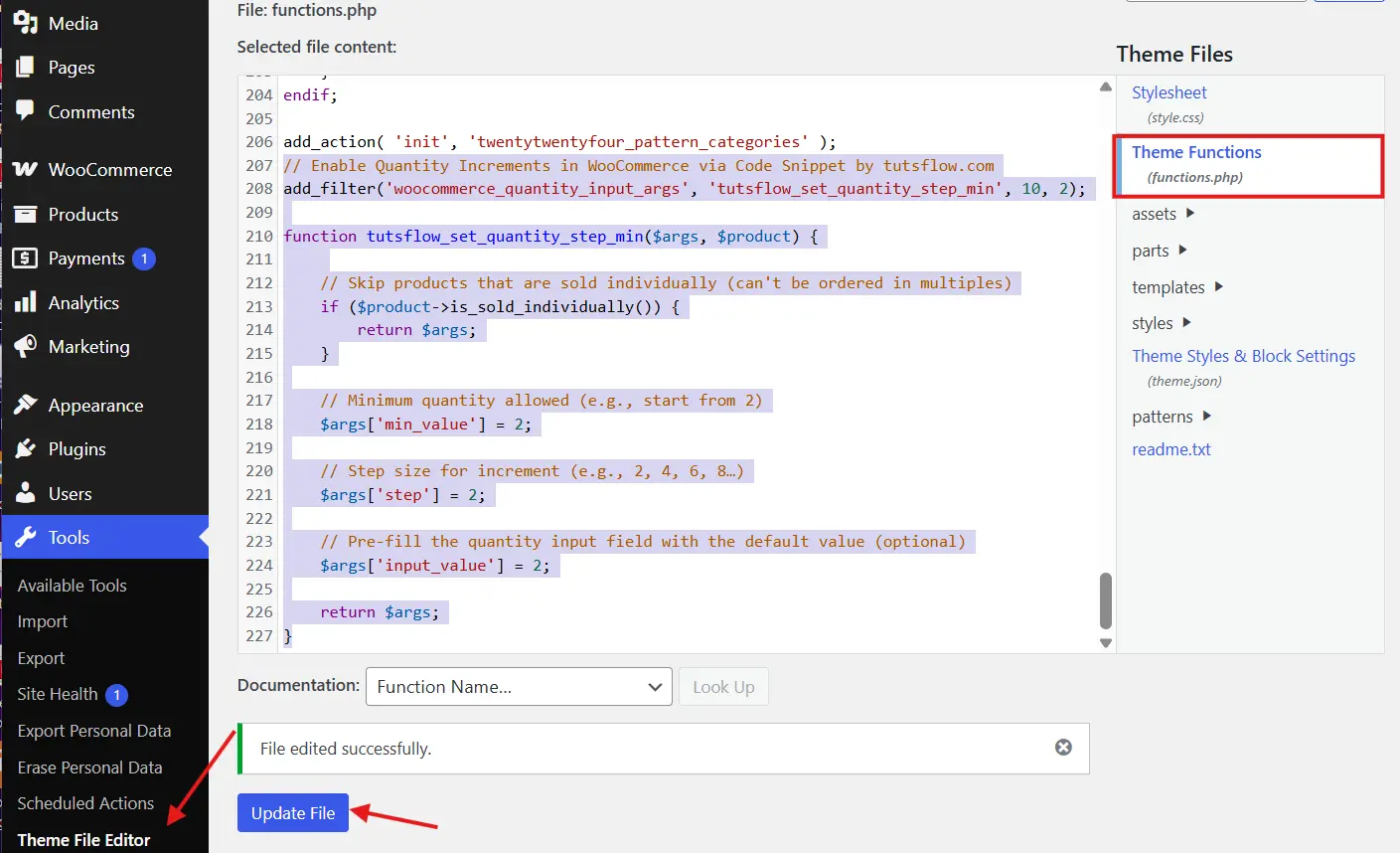
Task: Click the Comments speech bubble icon
Action: click(26, 111)
